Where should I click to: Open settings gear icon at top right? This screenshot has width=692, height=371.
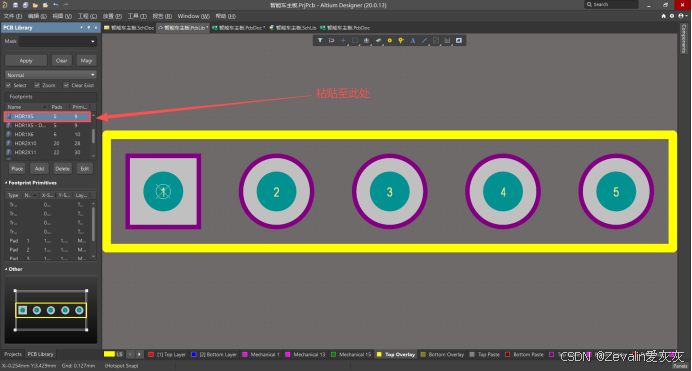point(672,16)
